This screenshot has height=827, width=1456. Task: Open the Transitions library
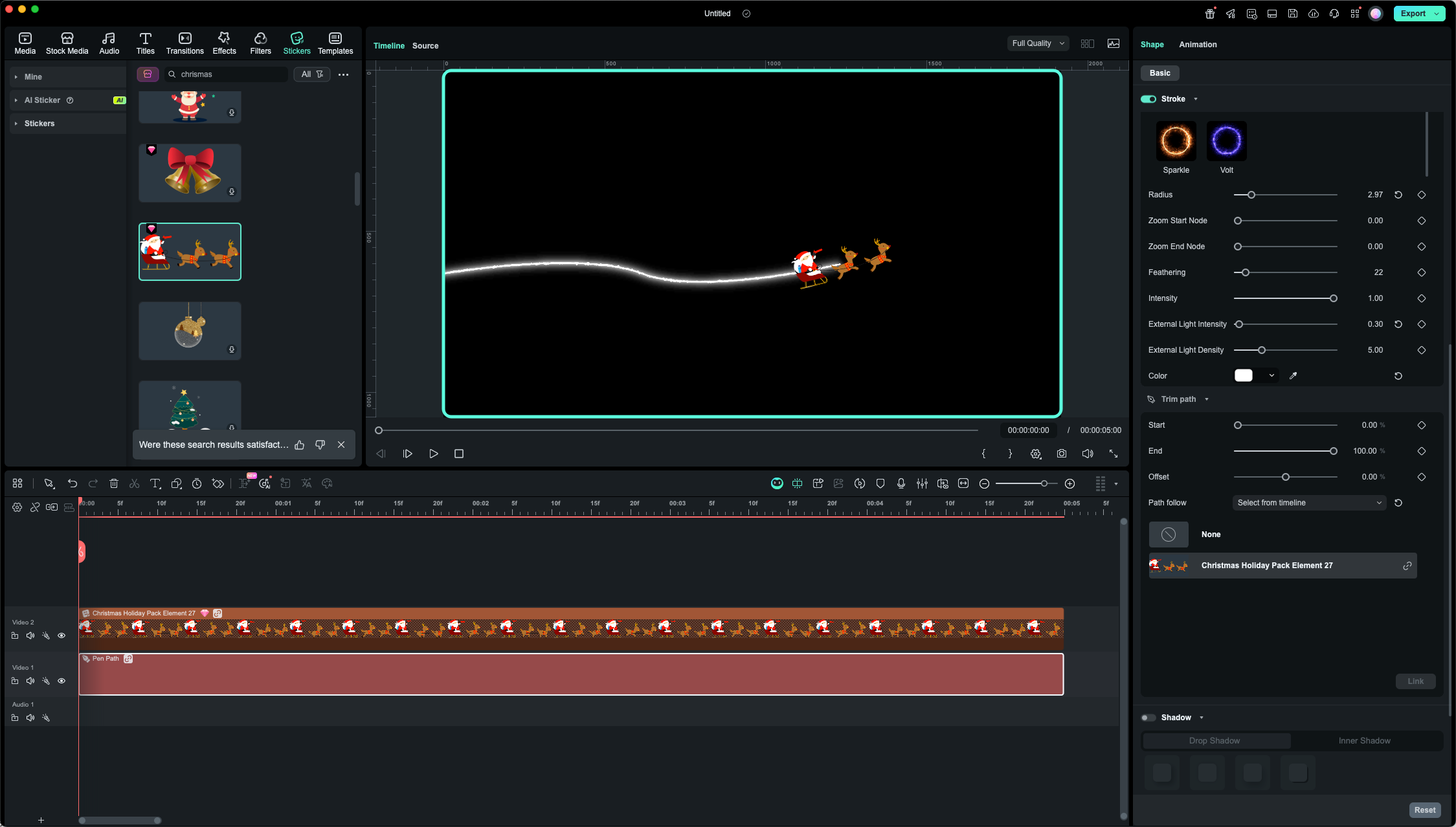coord(185,43)
